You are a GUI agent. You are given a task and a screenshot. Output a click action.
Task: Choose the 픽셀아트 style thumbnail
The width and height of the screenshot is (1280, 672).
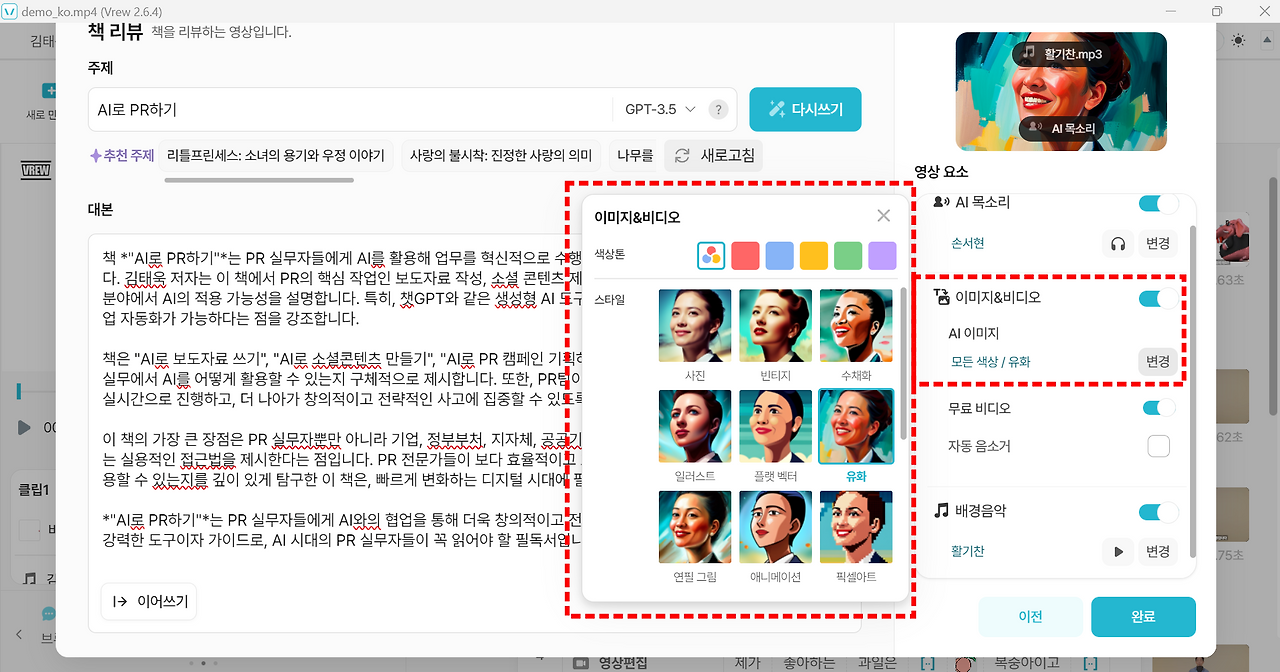click(855, 527)
